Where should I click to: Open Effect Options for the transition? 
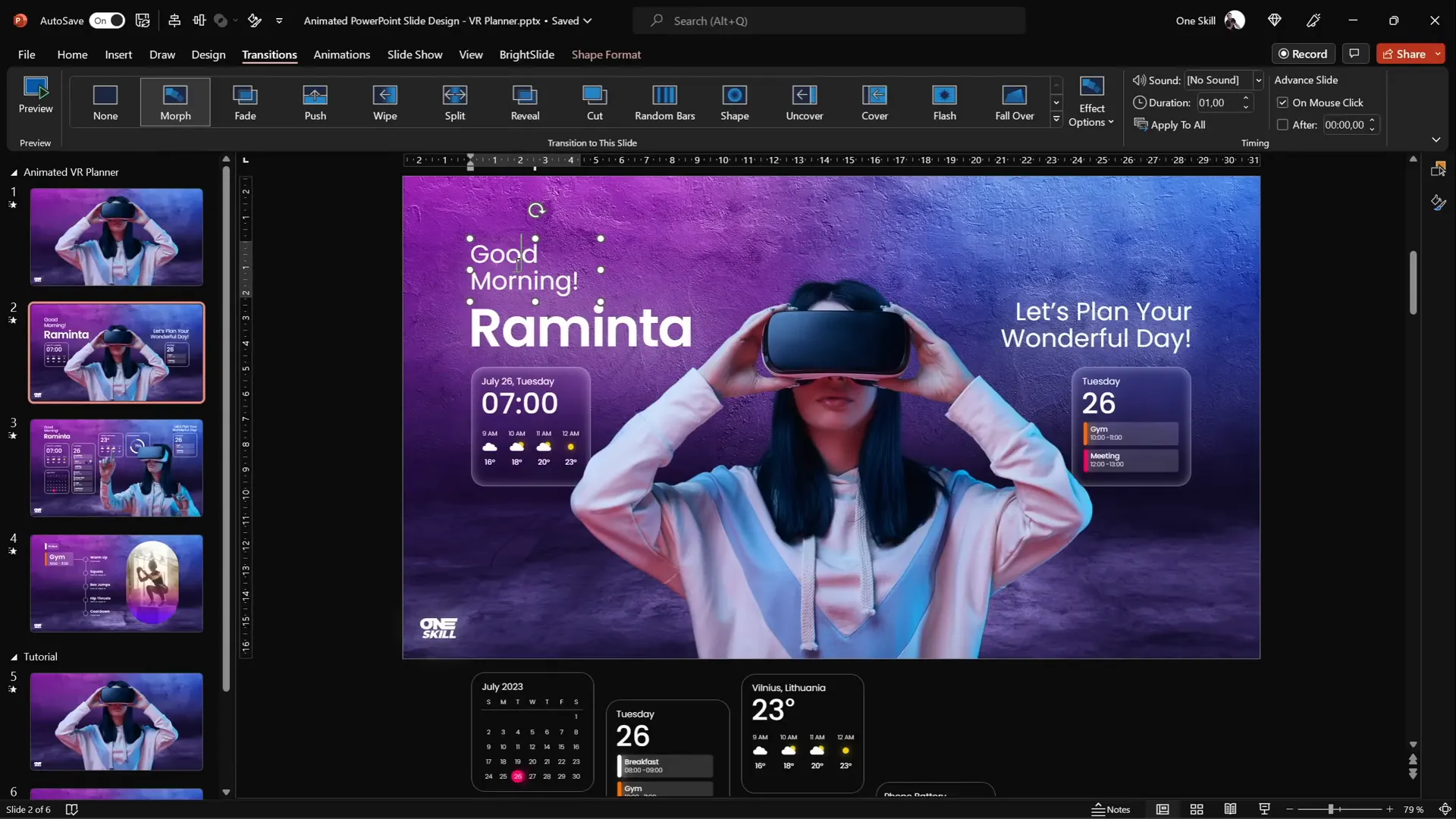(x=1091, y=102)
